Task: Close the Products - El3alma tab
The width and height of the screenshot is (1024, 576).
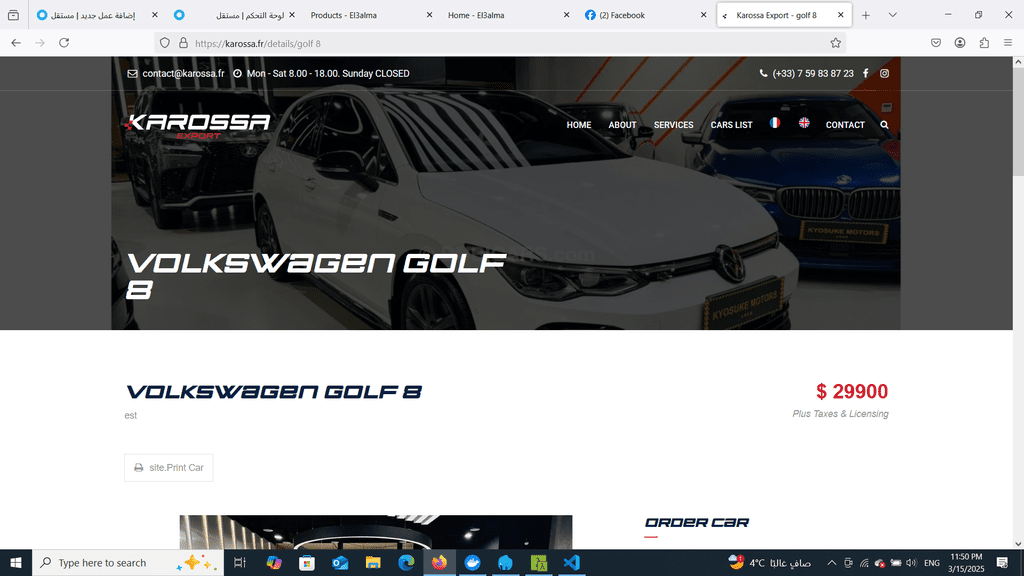Action: (429, 15)
